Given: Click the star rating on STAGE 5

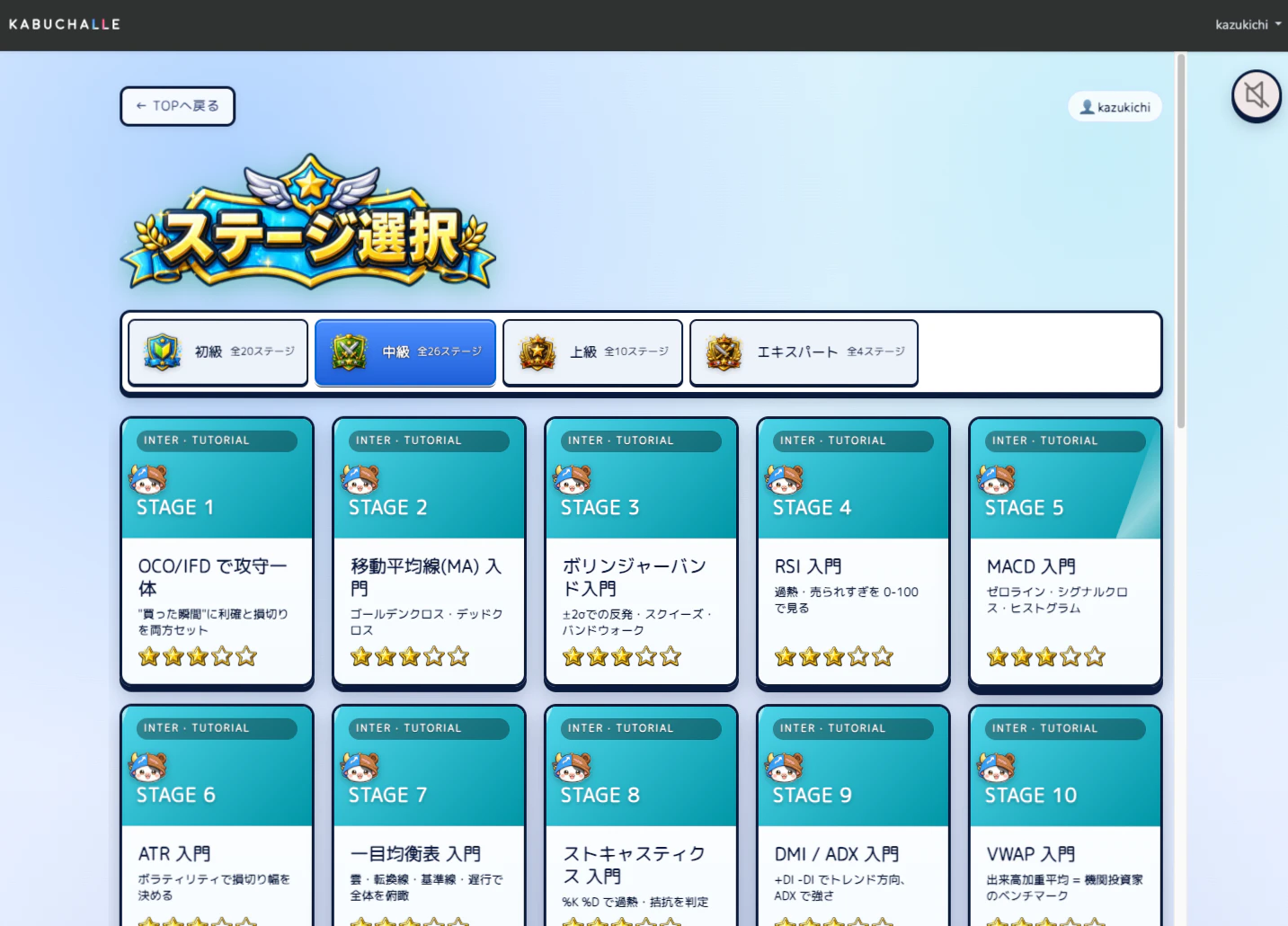Looking at the screenshot, I should pos(1046,657).
